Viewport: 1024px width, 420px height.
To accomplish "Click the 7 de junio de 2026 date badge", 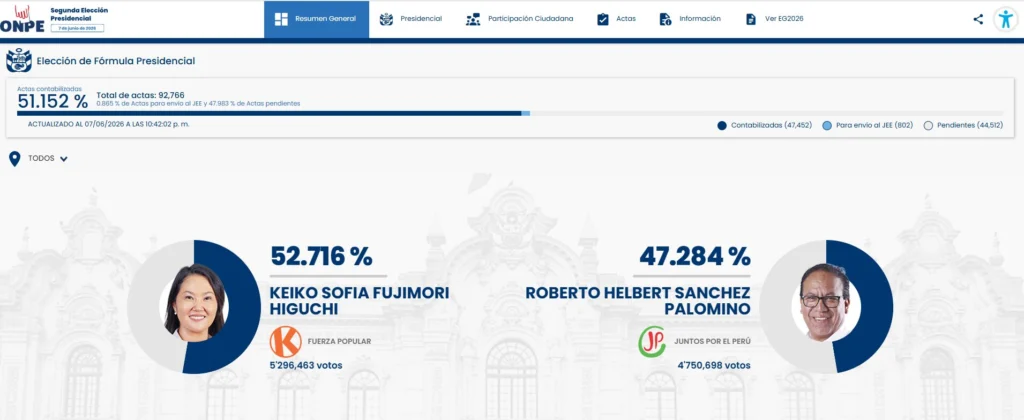I will coord(77,29).
